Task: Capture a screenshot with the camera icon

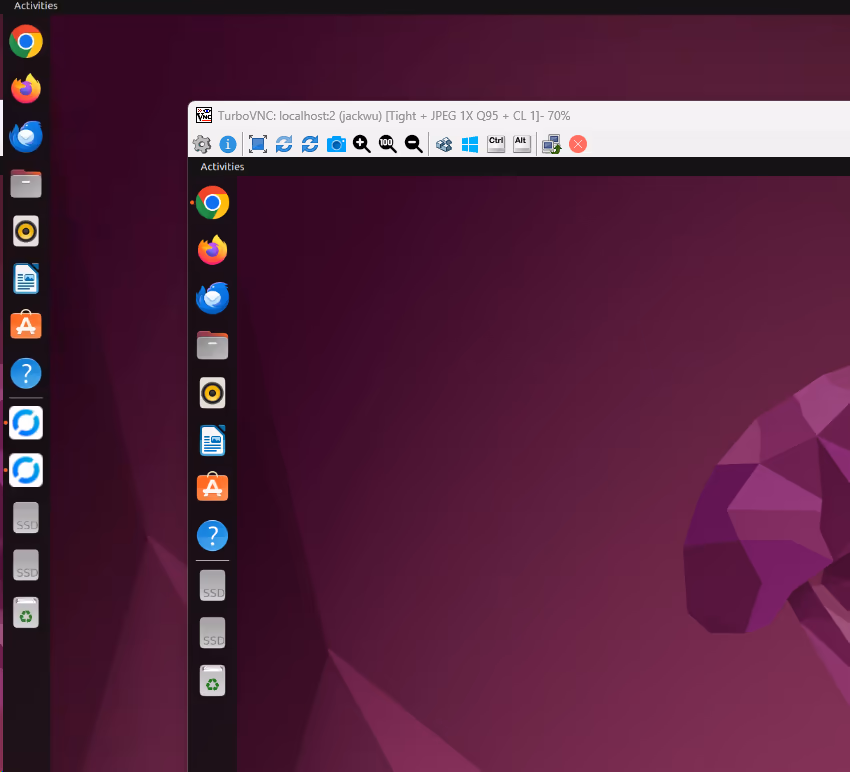Action: pos(336,144)
